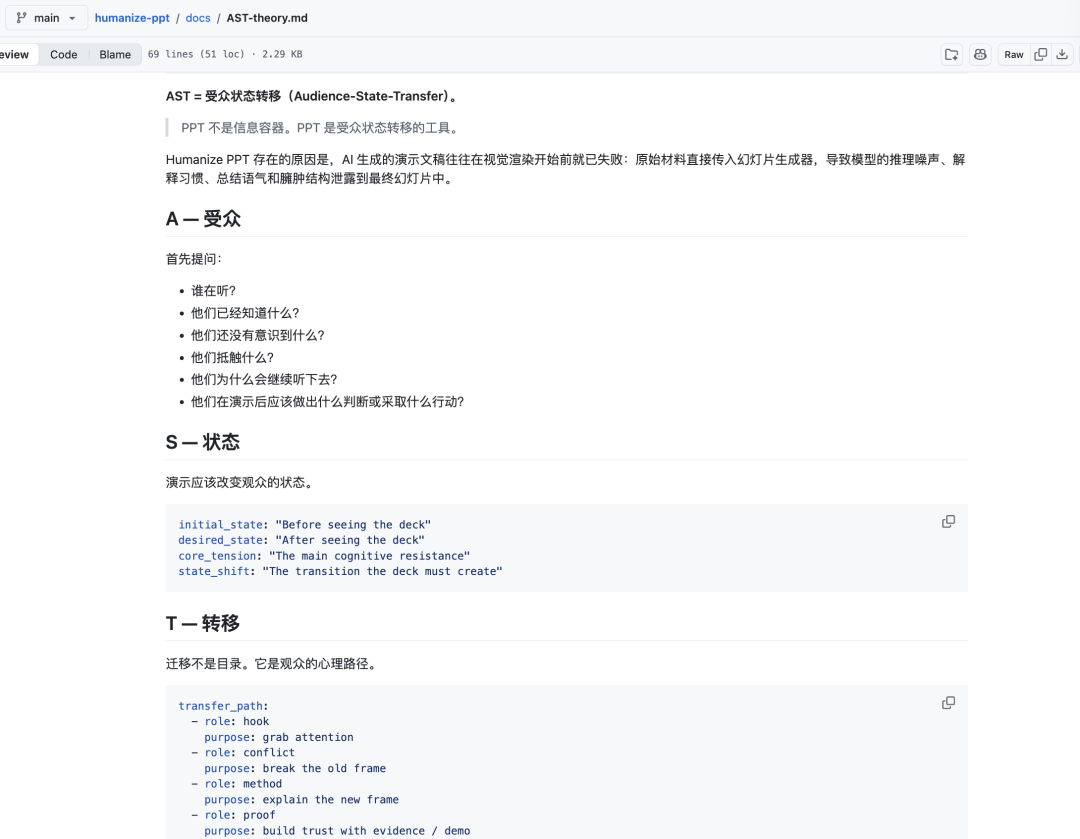Image resolution: width=1080 pixels, height=839 pixels.
Task: Click the bullet '他们还没有意识到什么?'
Action: (258, 335)
